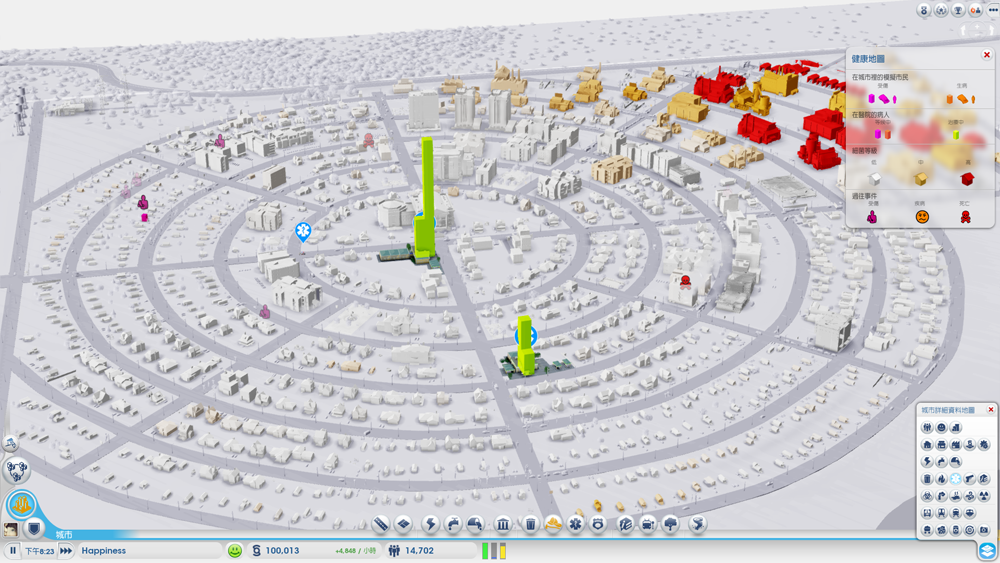1000x563 pixels.
Task: Show the population data map
Action: [x=927, y=427]
